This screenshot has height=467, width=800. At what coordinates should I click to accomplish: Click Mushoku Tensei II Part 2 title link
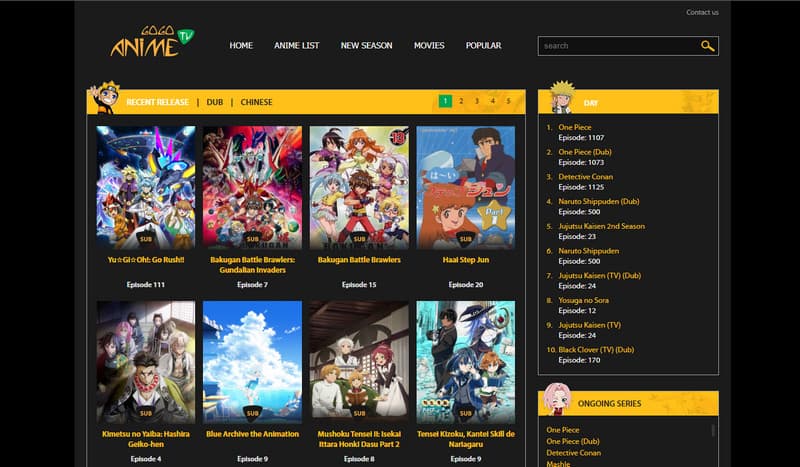pos(359,439)
